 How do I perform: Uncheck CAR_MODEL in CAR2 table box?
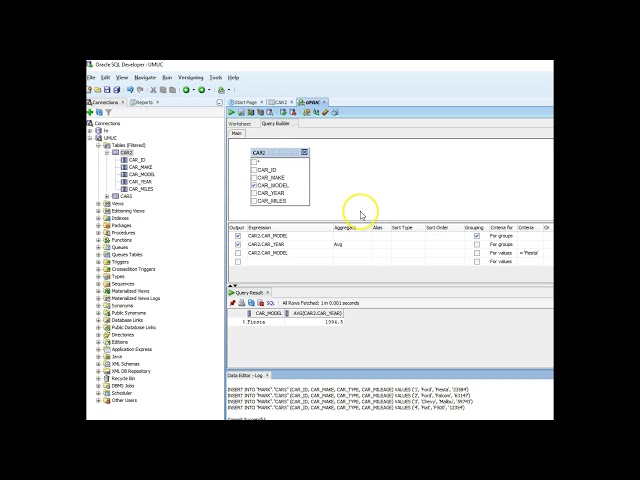coord(254,185)
